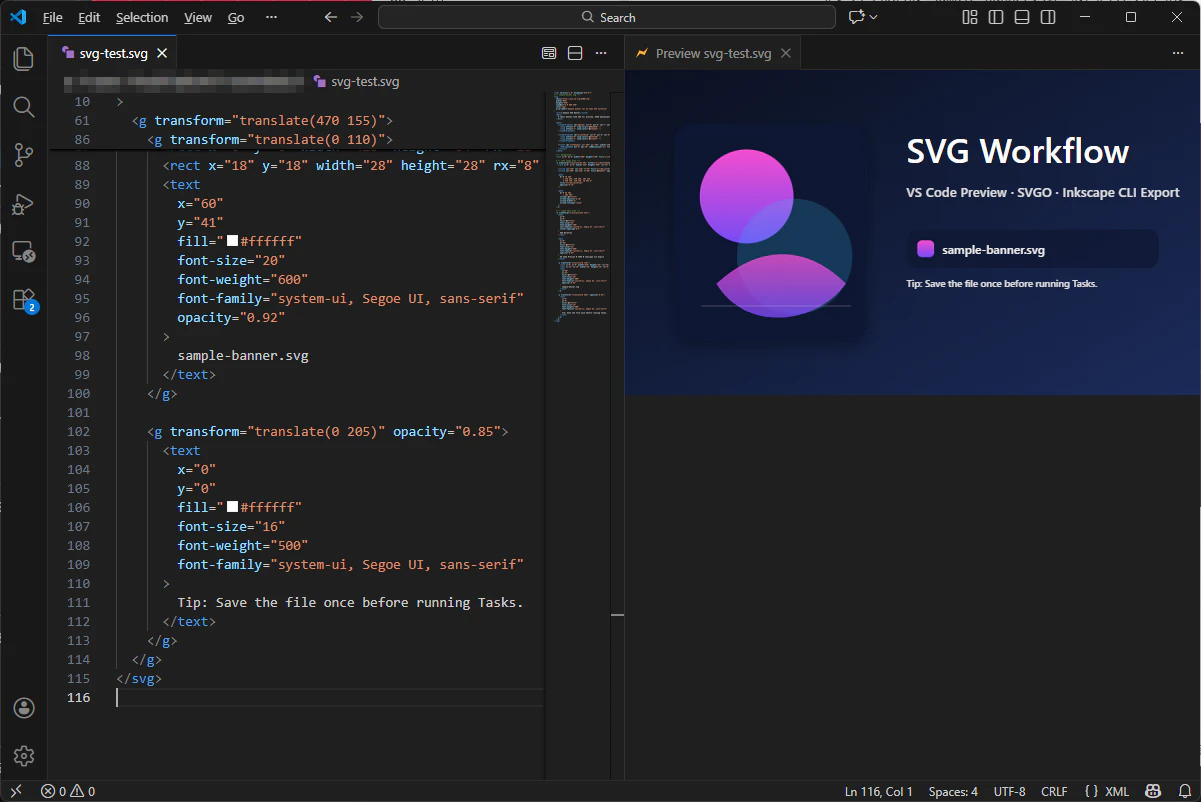Switch to the svg-test.svg editor tab
Viewport: 1201px width, 802px height.
113,53
